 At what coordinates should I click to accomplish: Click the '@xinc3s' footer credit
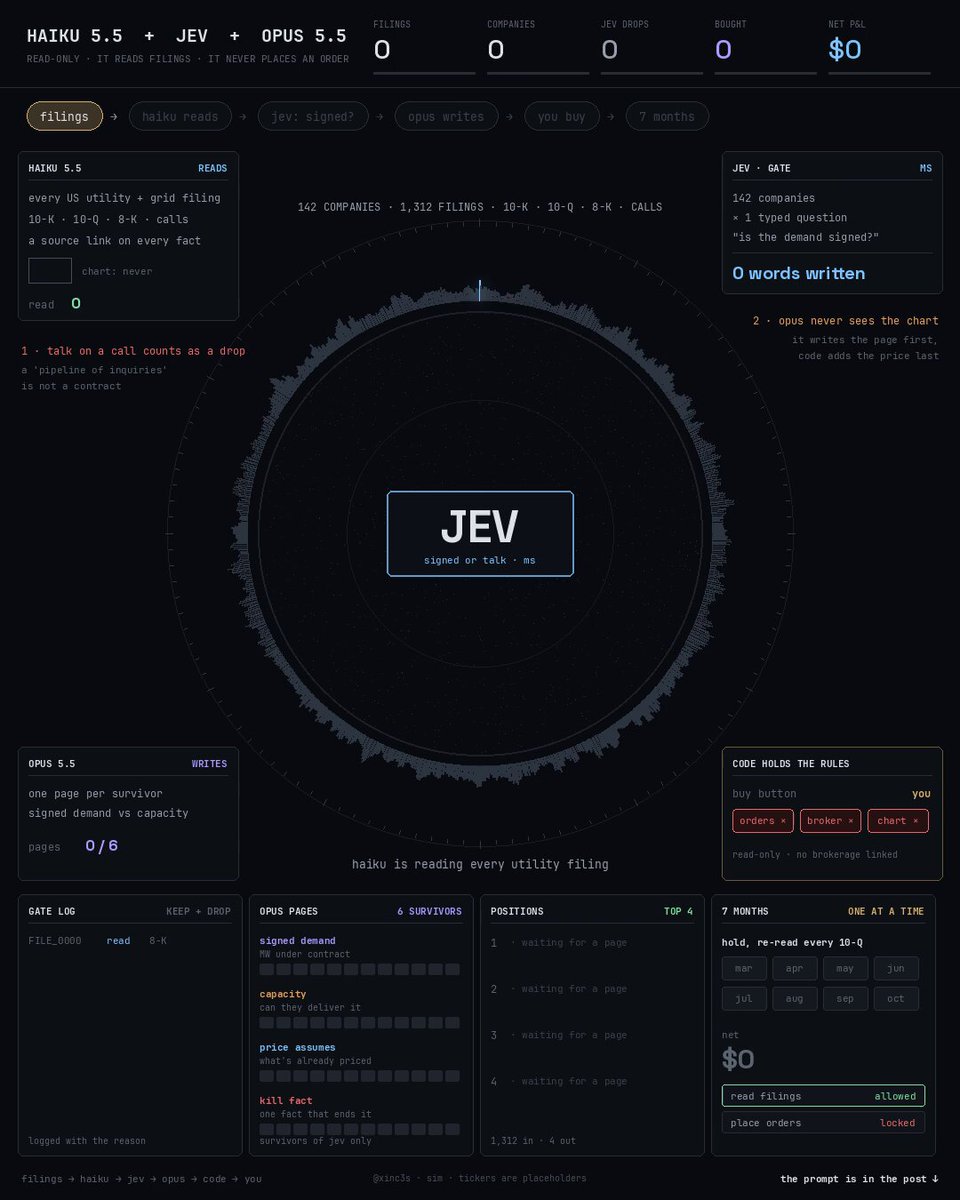[388, 1179]
